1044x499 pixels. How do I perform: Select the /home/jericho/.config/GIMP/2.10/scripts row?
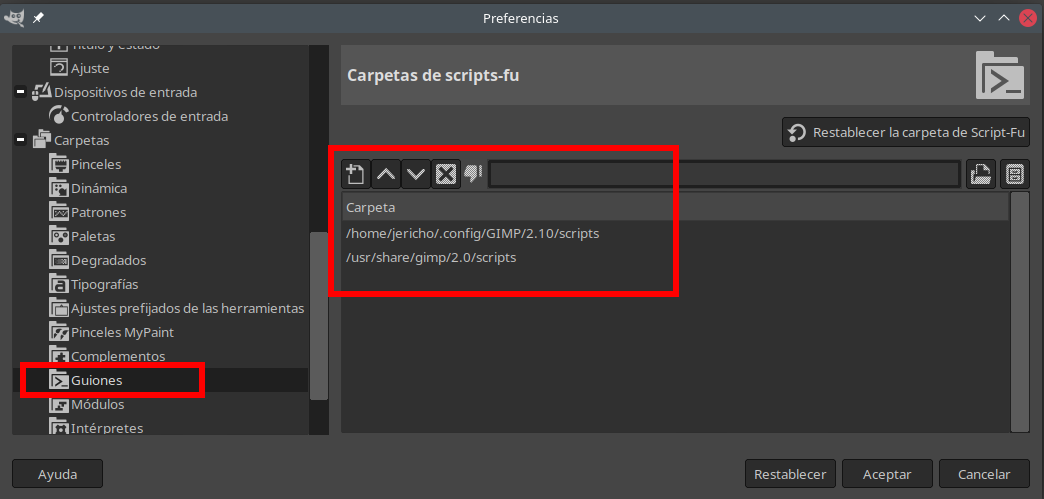click(472, 233)
